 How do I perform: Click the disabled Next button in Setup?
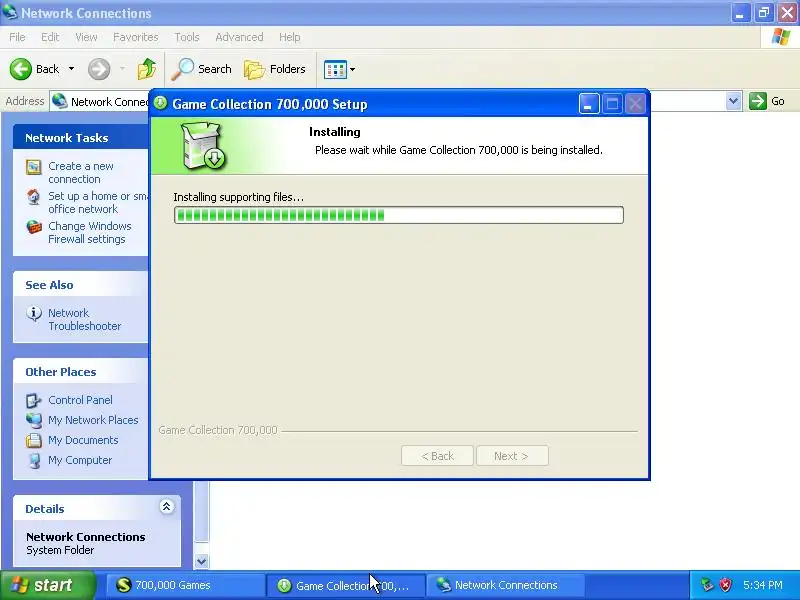(512, 456)
